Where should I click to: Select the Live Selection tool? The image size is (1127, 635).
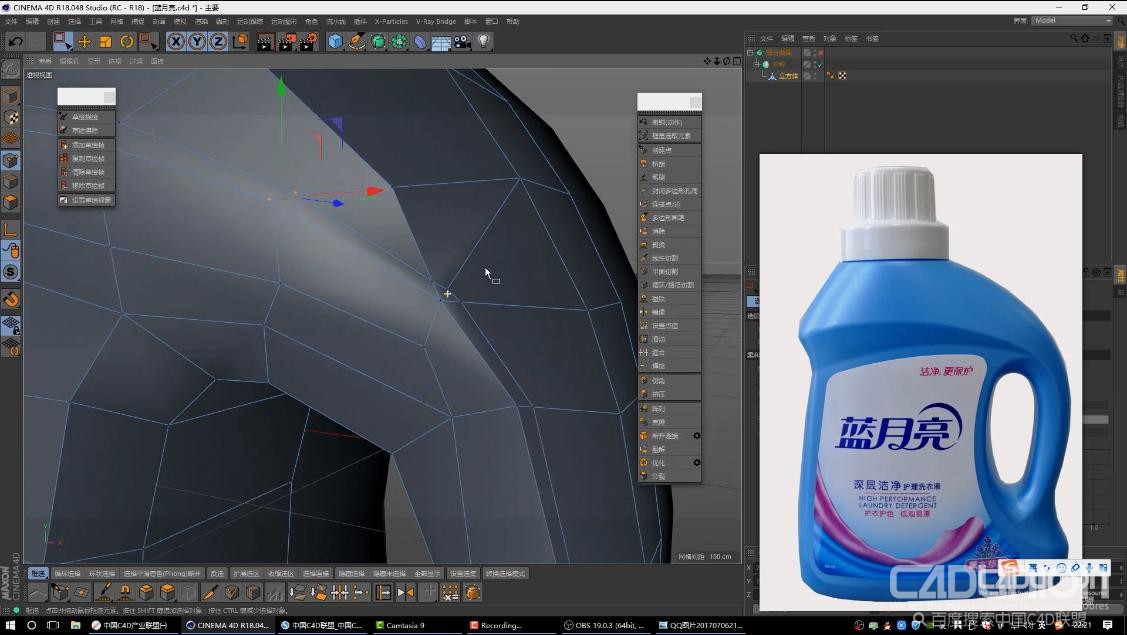pyautogui.click(x=62, y=42)
